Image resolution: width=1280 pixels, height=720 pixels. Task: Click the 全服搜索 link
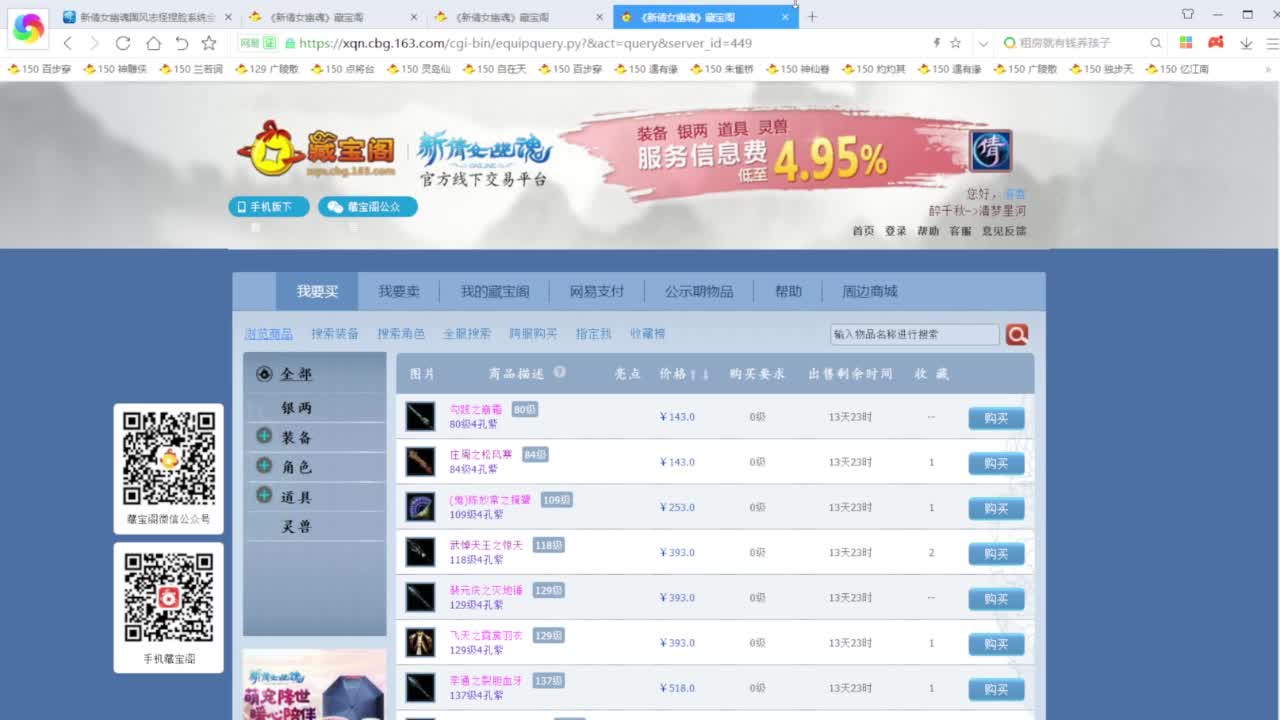coord(467,334)
